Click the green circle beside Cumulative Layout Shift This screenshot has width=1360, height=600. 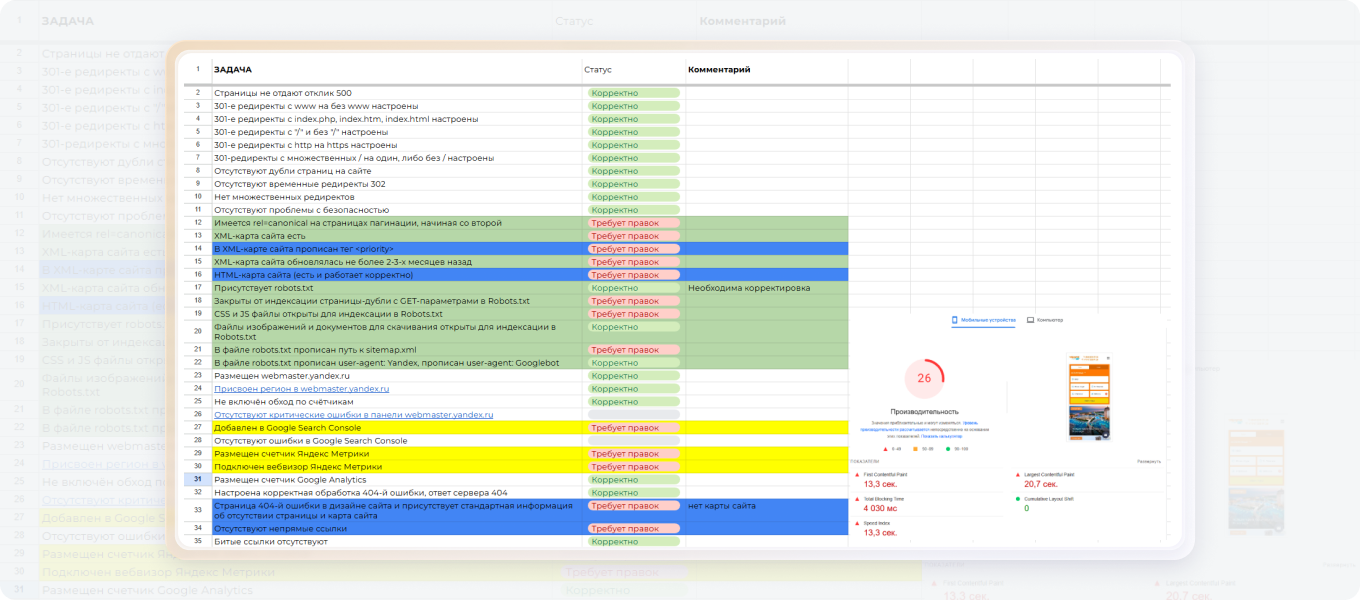pyautogui.click(x=1017, y=499)
